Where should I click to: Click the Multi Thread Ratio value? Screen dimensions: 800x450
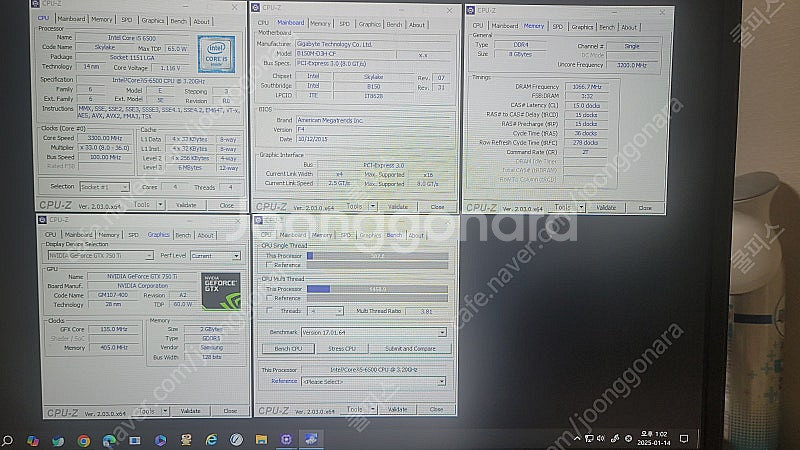coord(427,311)
